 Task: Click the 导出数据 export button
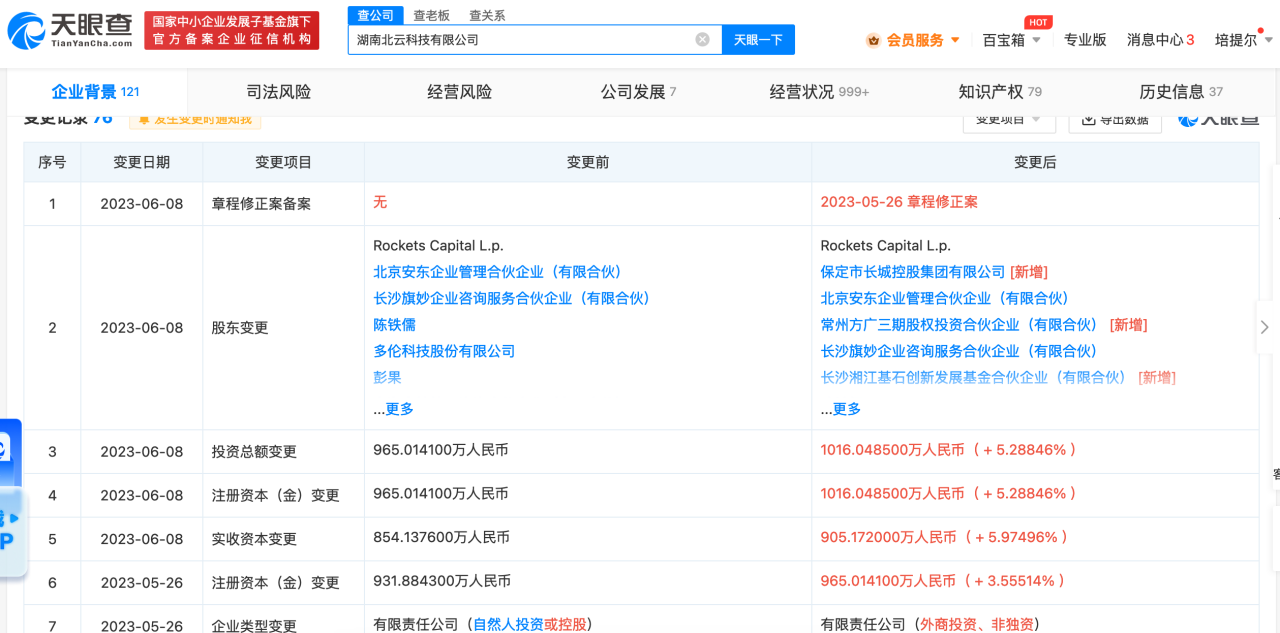coord(1114,119)
